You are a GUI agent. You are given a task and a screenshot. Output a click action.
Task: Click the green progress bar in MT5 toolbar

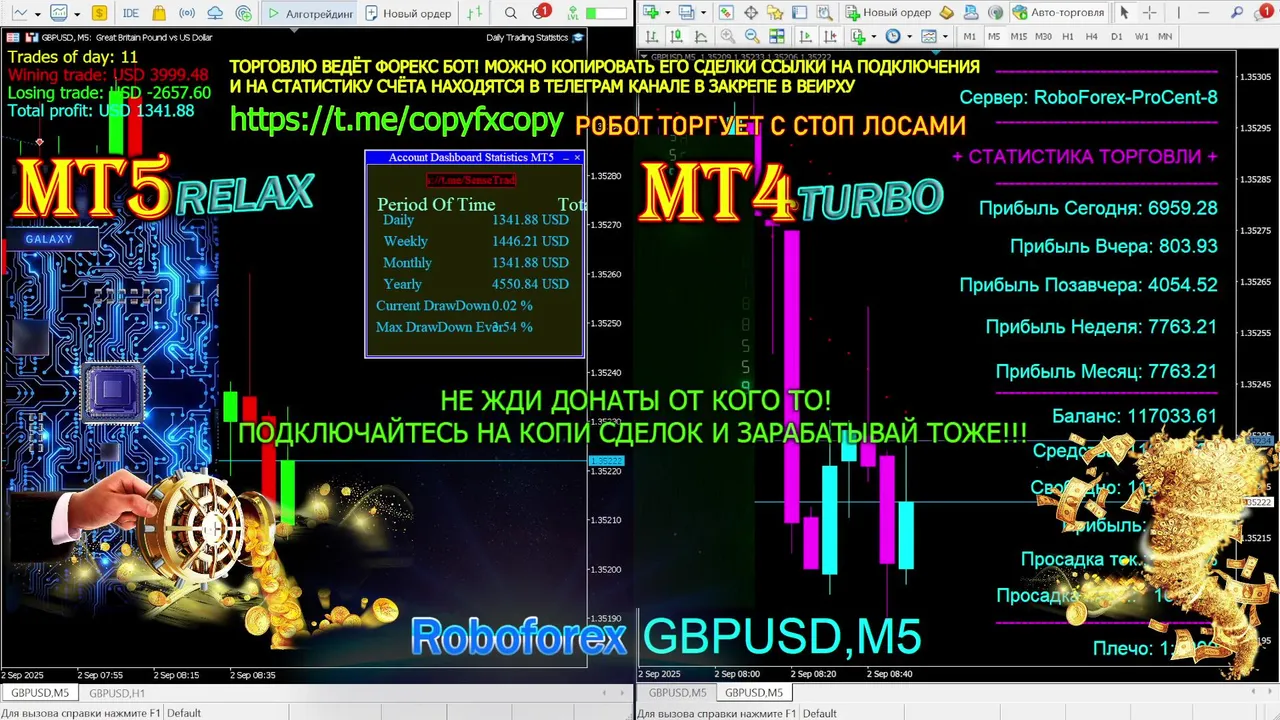coord(606,14)
